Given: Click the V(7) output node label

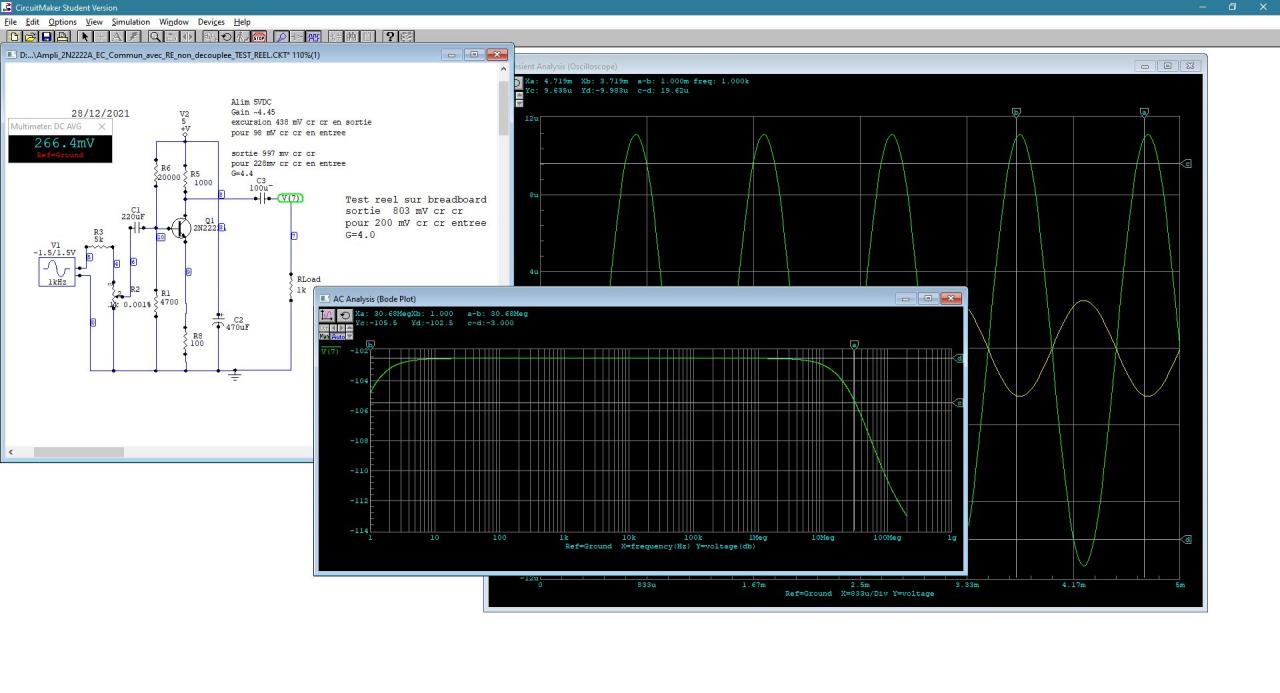Looking at the screenshot, I should 290,198.
